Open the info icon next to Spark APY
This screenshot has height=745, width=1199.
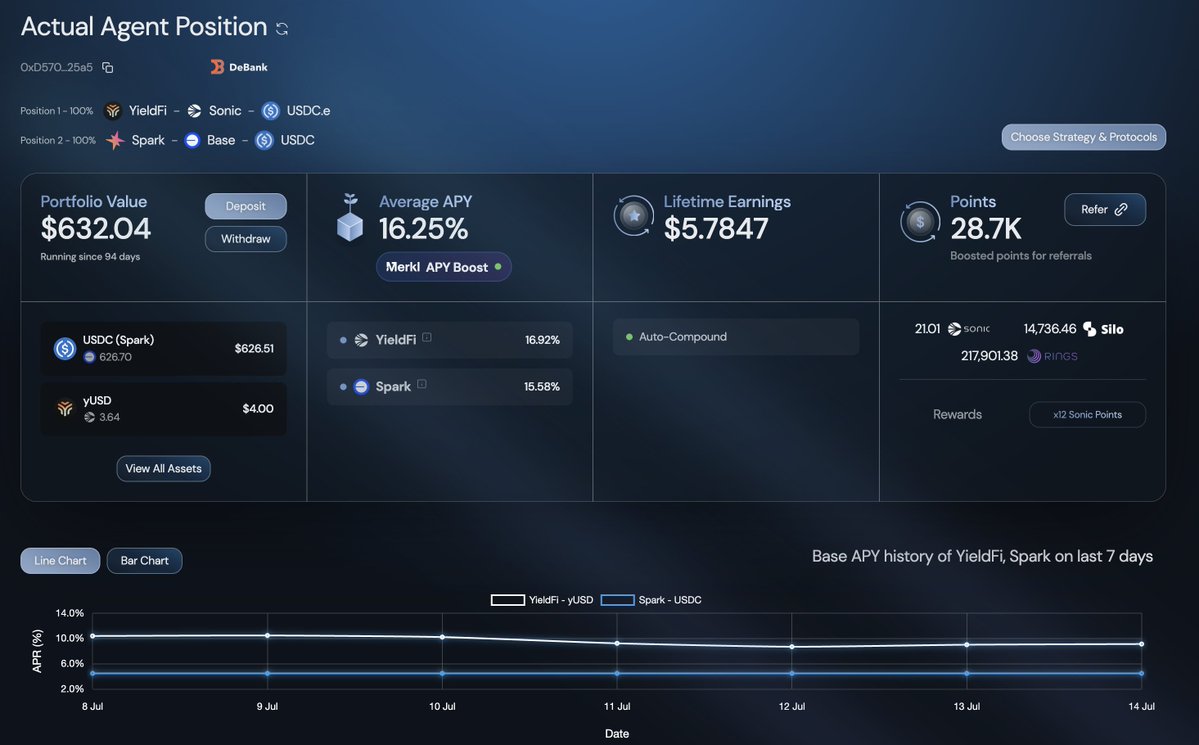[421, 384]
